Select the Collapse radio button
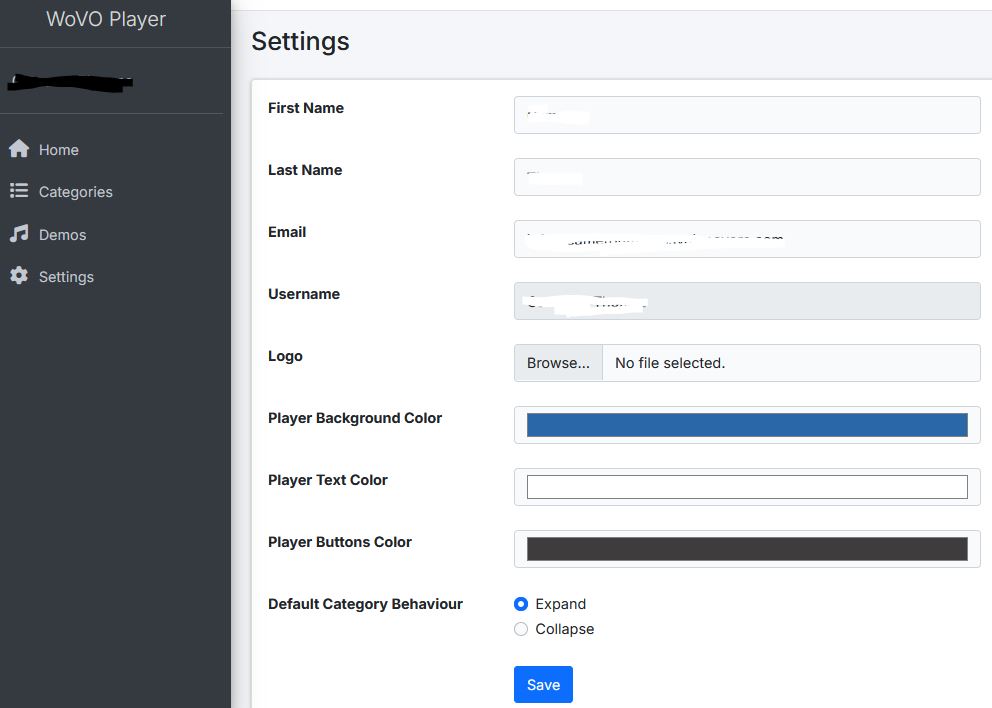The image size is (992, 708). tap(521, 629)
